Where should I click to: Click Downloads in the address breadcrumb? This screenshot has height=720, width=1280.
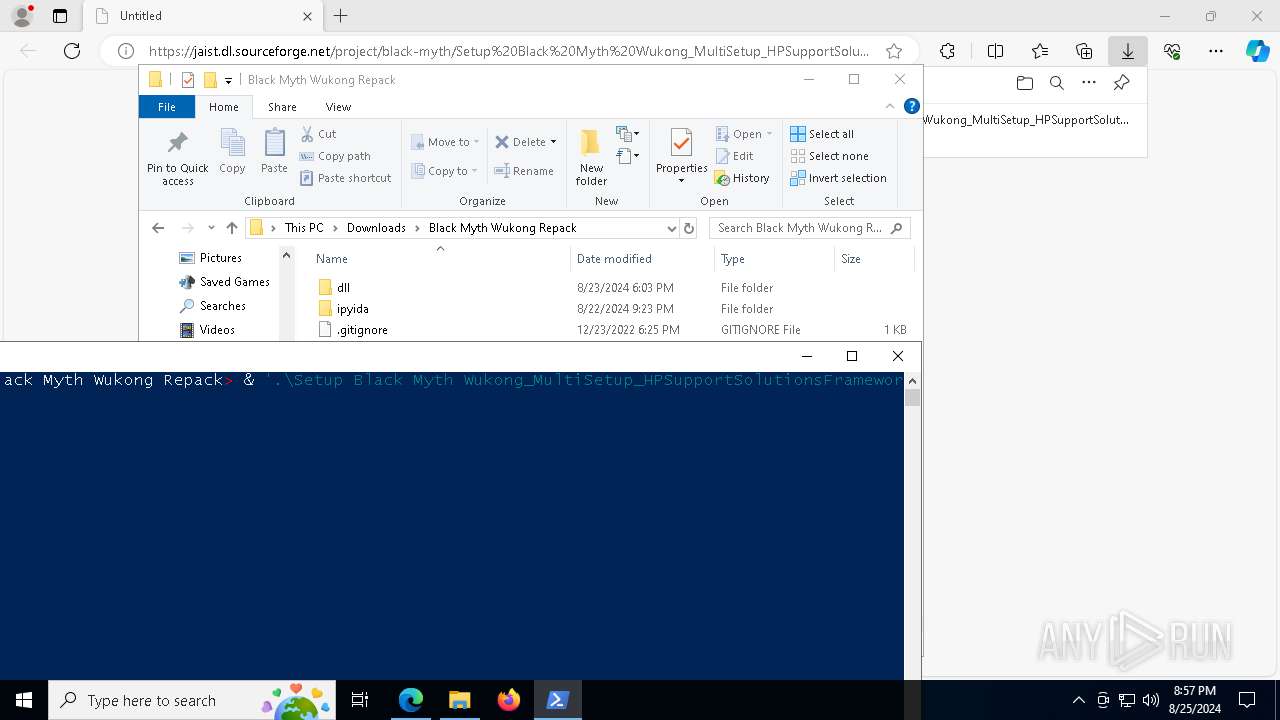tap(376, 228)
